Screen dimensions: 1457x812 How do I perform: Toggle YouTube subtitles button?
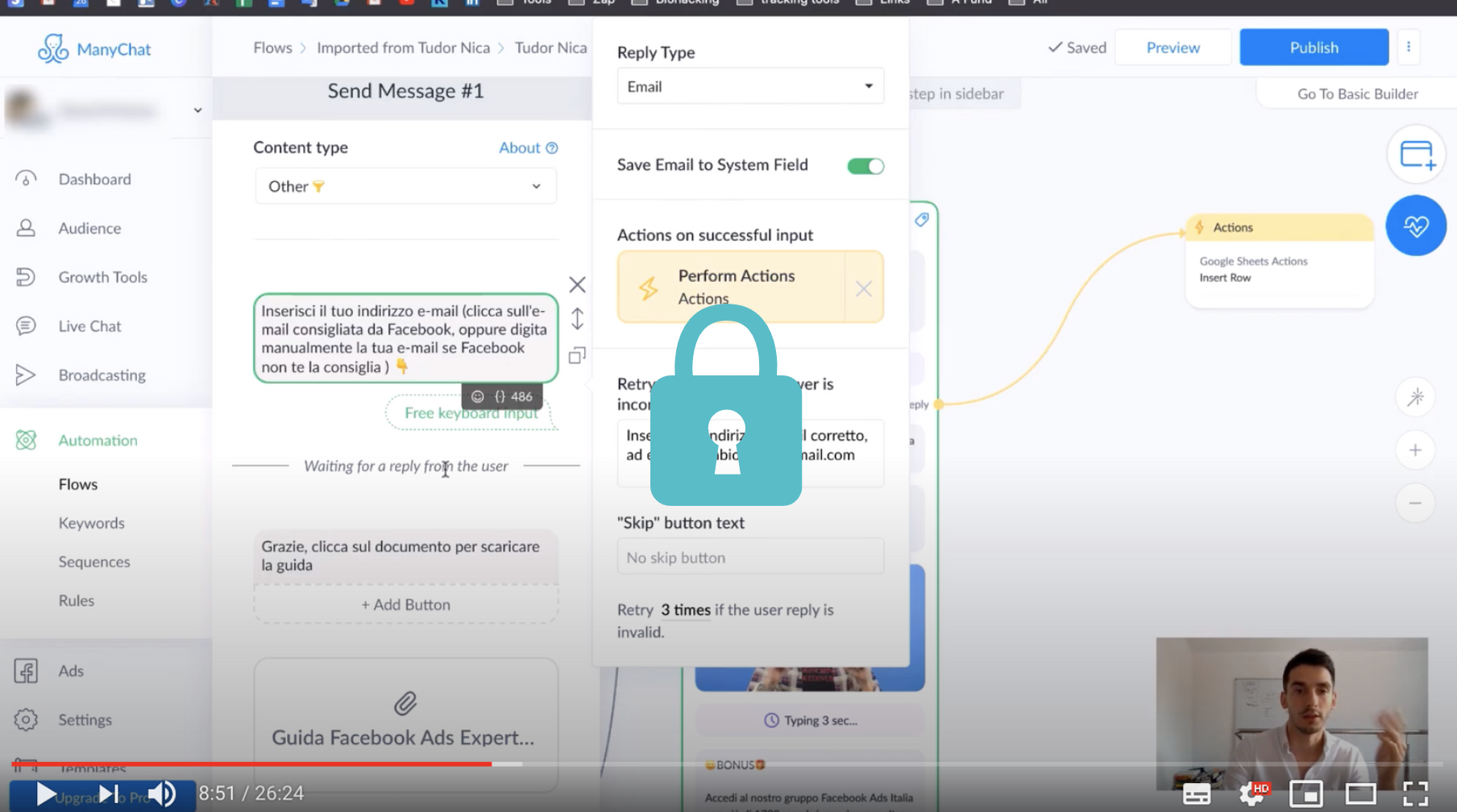1196,794
